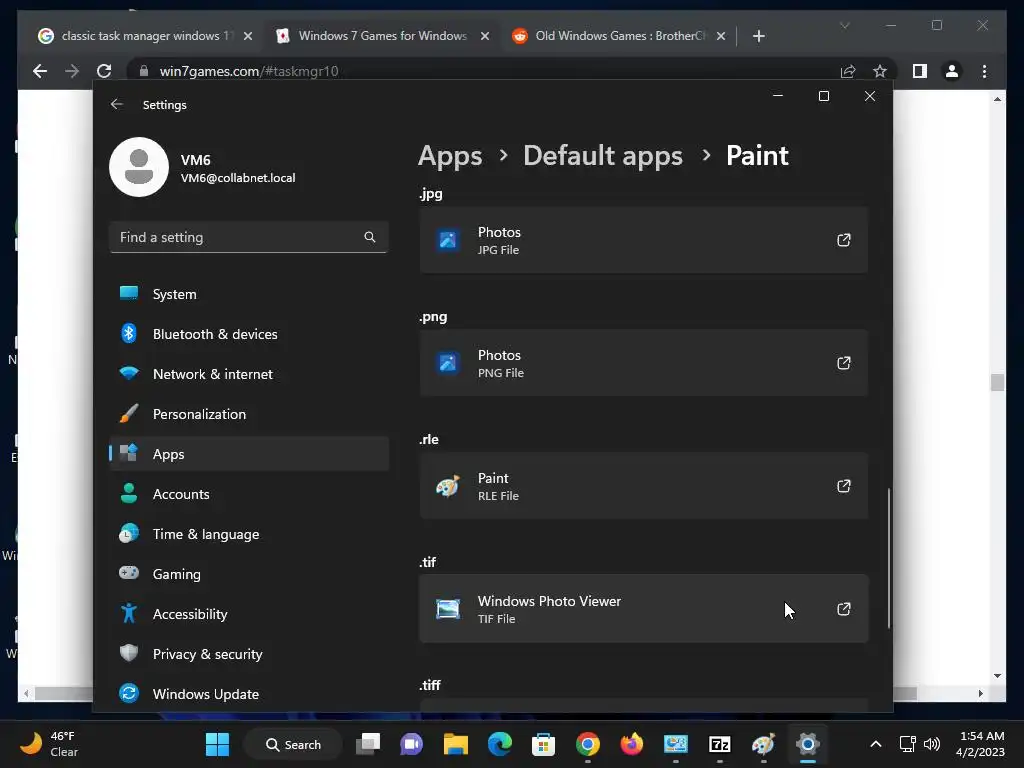1024x768 pixels.
Task: Change the .rle default Paint app
Action: (644, 486)
